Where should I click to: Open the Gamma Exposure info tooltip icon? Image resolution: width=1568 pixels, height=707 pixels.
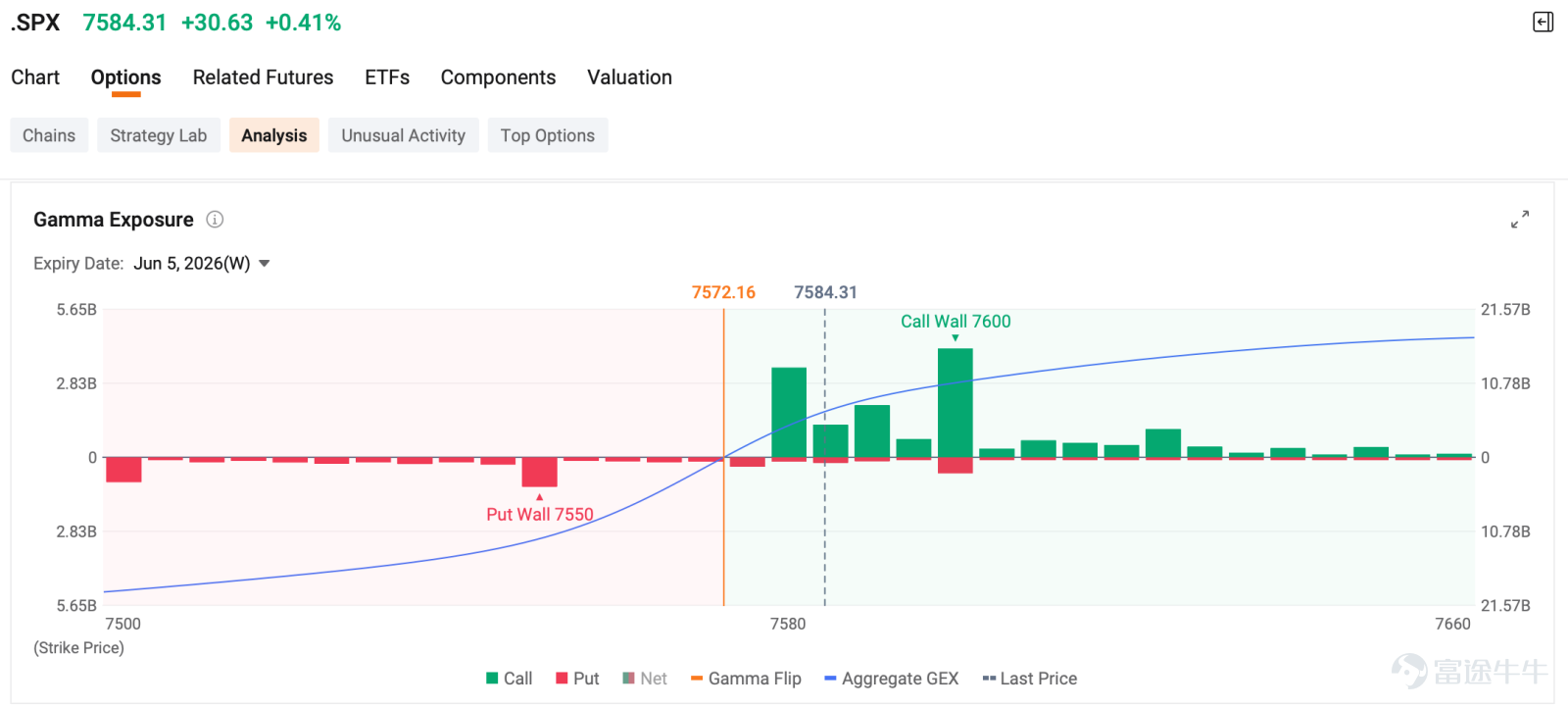point(215,220)
